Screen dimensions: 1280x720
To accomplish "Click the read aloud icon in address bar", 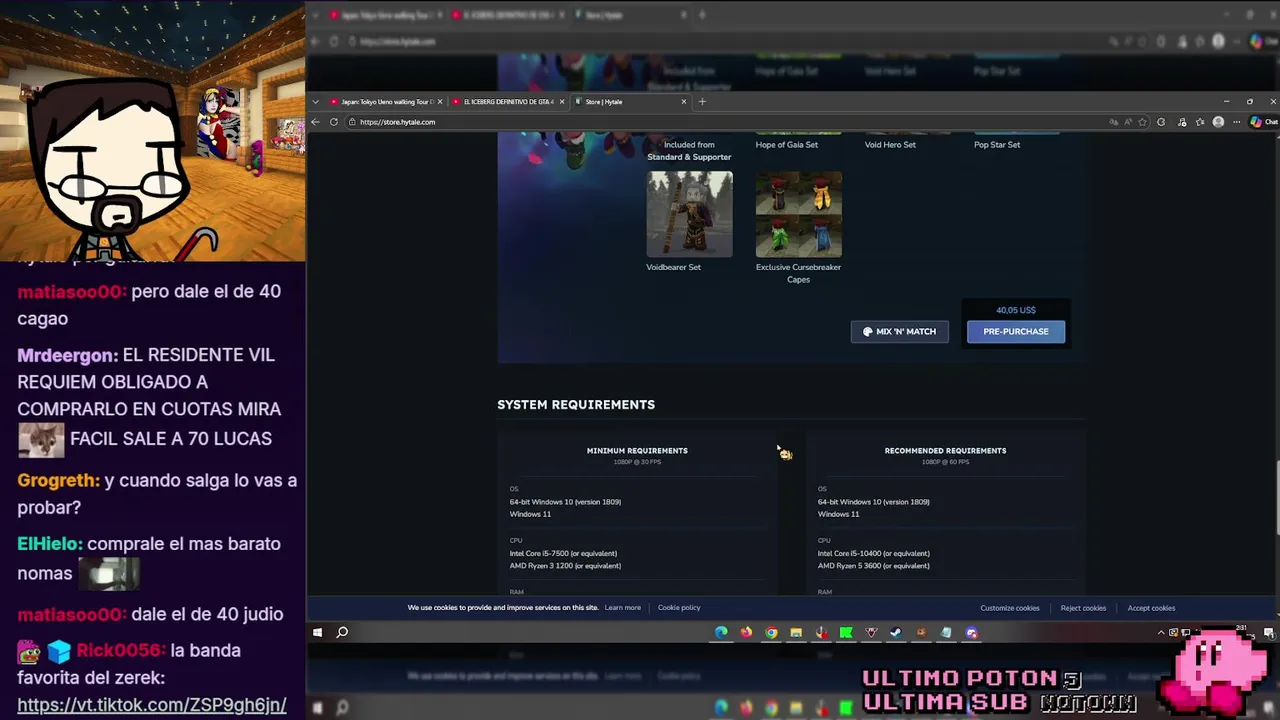I will [1128, 122].
